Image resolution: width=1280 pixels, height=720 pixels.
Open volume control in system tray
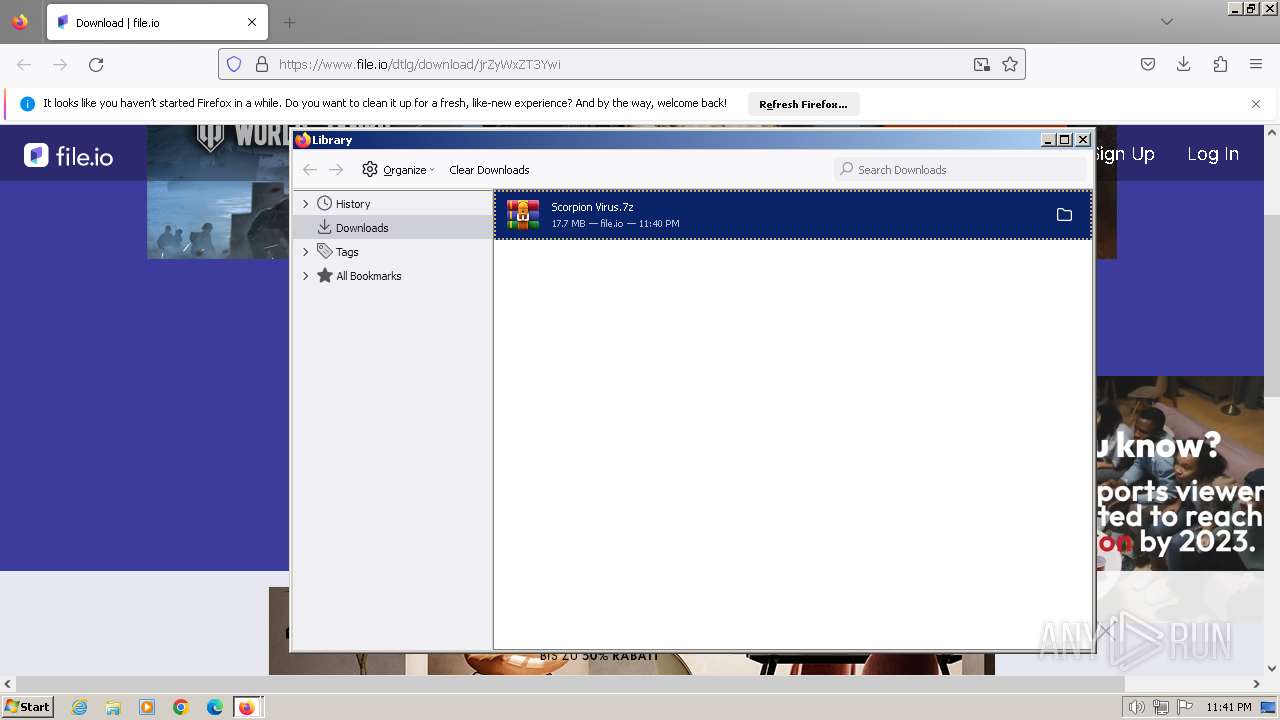pos(1136,707)
